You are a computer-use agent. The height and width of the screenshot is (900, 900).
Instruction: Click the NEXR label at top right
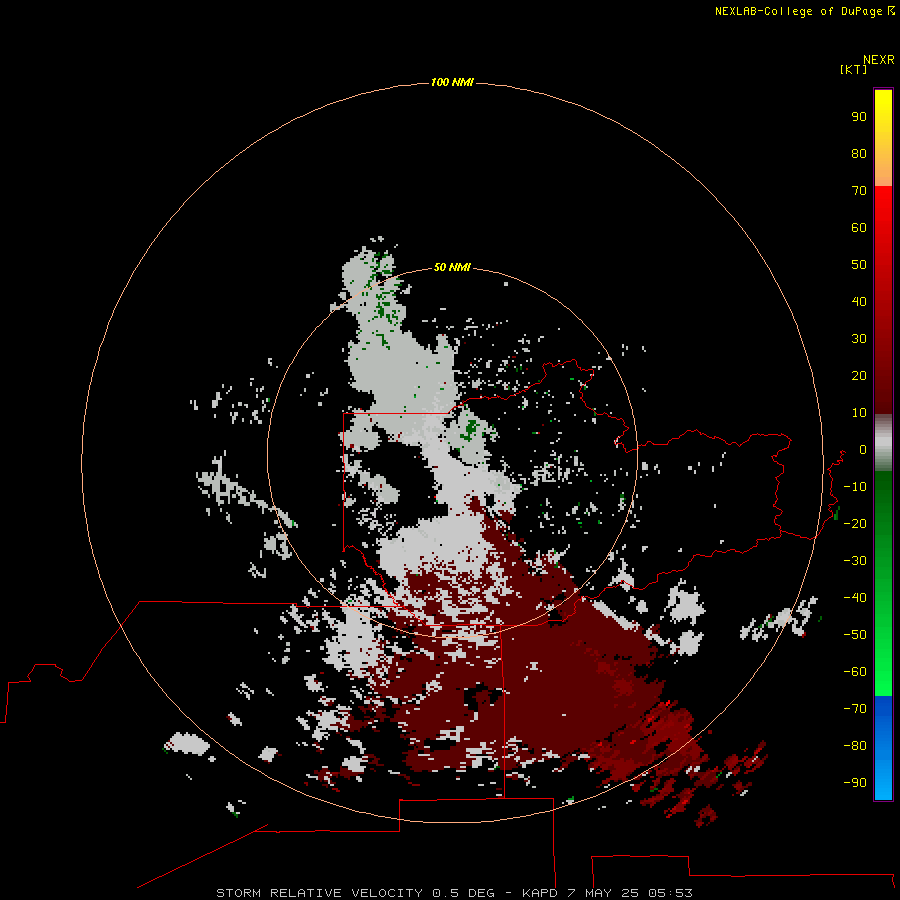[x=878, y=60]
